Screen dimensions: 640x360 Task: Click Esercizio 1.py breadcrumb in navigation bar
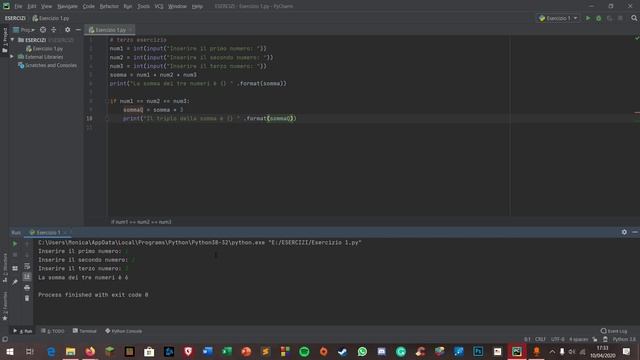click(51, 18)
